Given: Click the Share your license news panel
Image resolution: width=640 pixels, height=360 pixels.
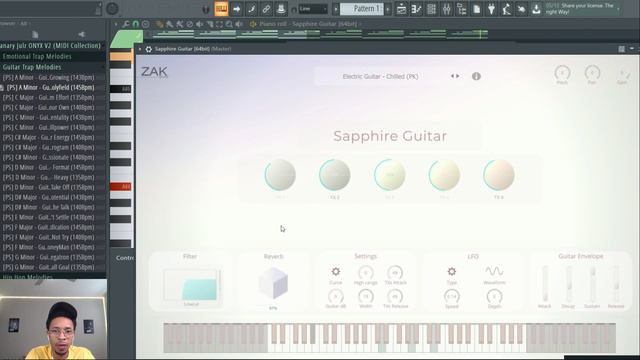Looking at the screenshot, I should (582, 9).
